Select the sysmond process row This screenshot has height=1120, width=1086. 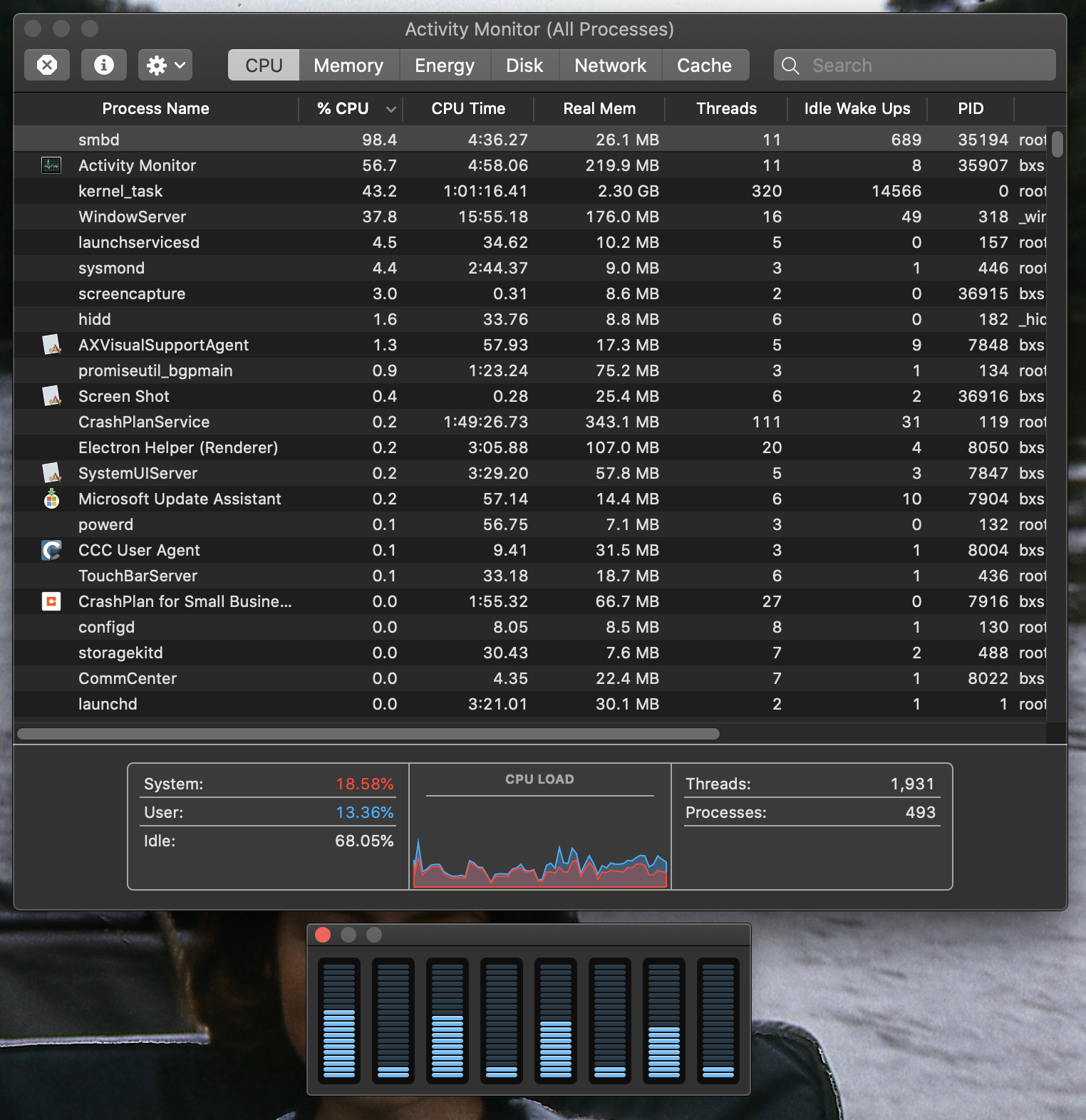[530, 268]
